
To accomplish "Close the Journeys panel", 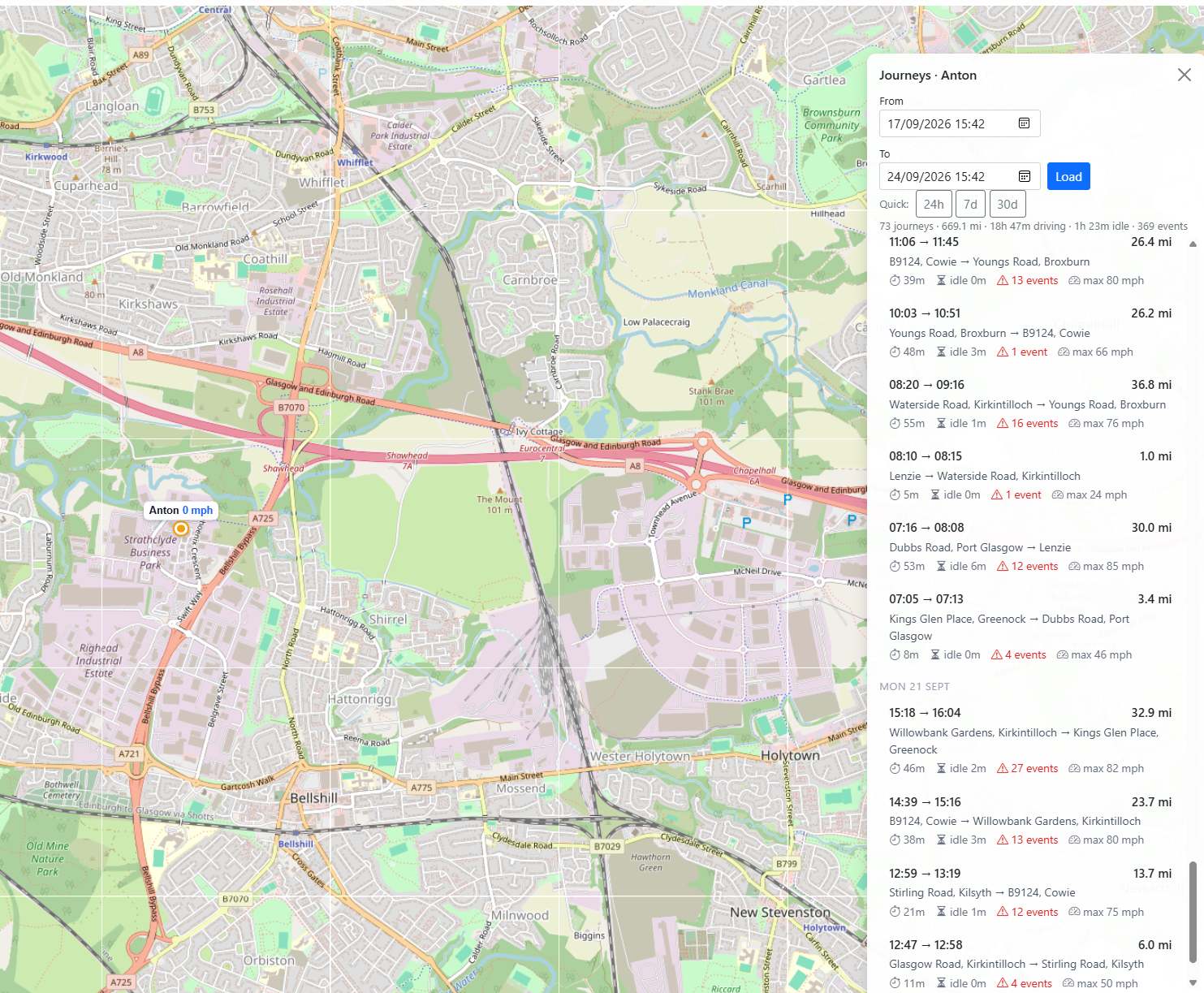I will (1185, 75).
